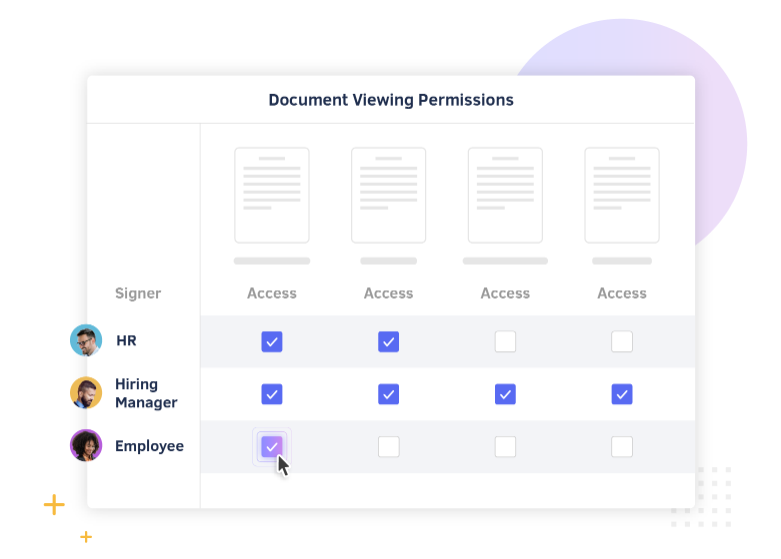The height and width of the screenshot is (559, 781).
Task: Open the first document thumbnail
Action: (272, 195)
